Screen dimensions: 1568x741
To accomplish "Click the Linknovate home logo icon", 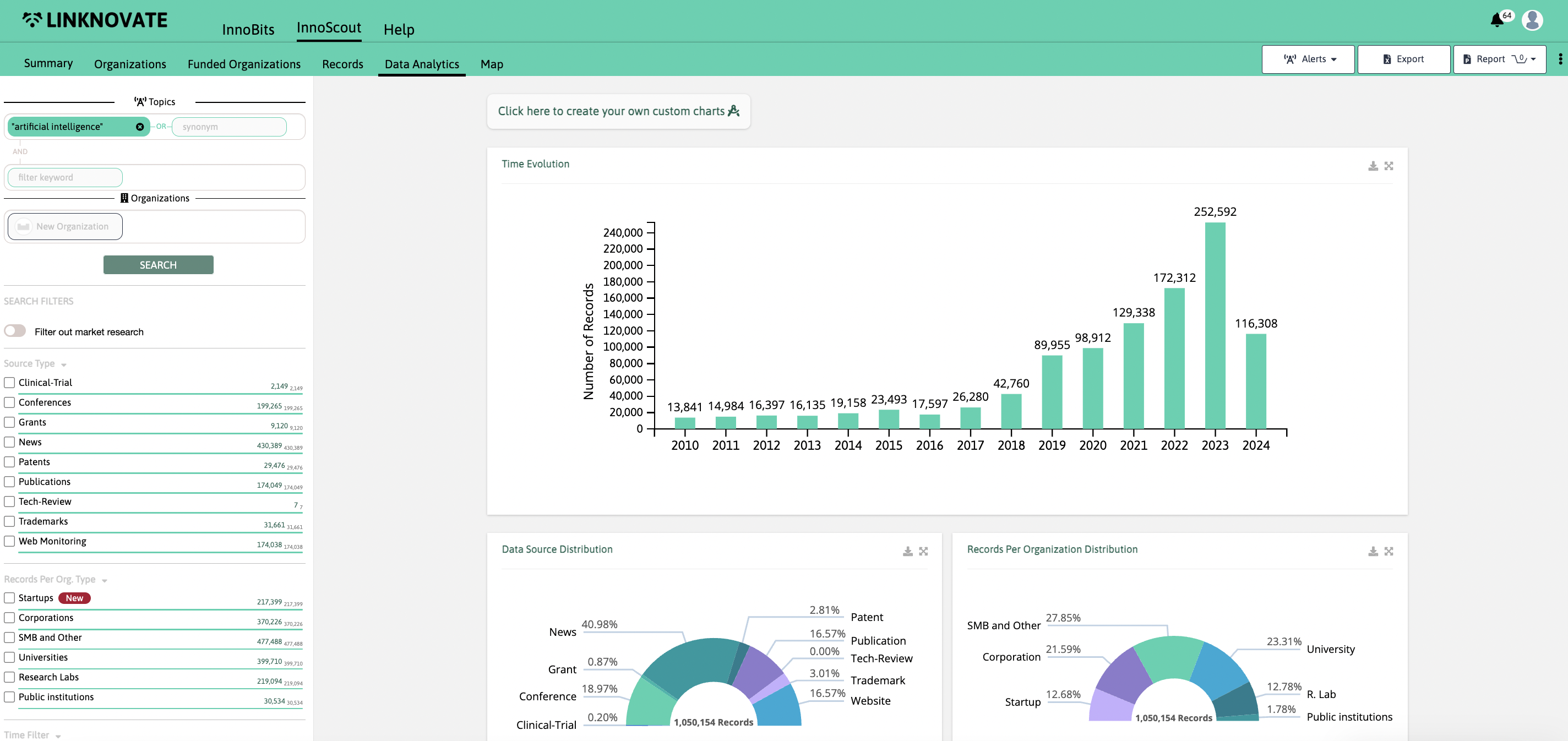I will pyautogui.click(x=31, y=19).
